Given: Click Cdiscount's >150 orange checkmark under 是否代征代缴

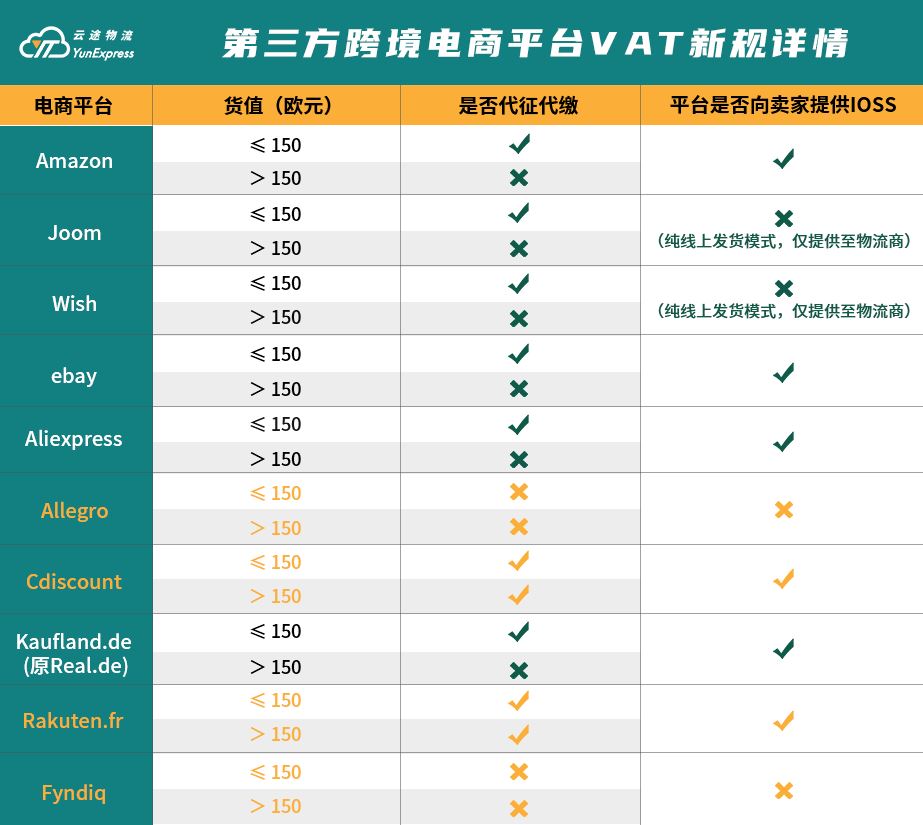Looking at the screenshot, I should coord(519,595).
